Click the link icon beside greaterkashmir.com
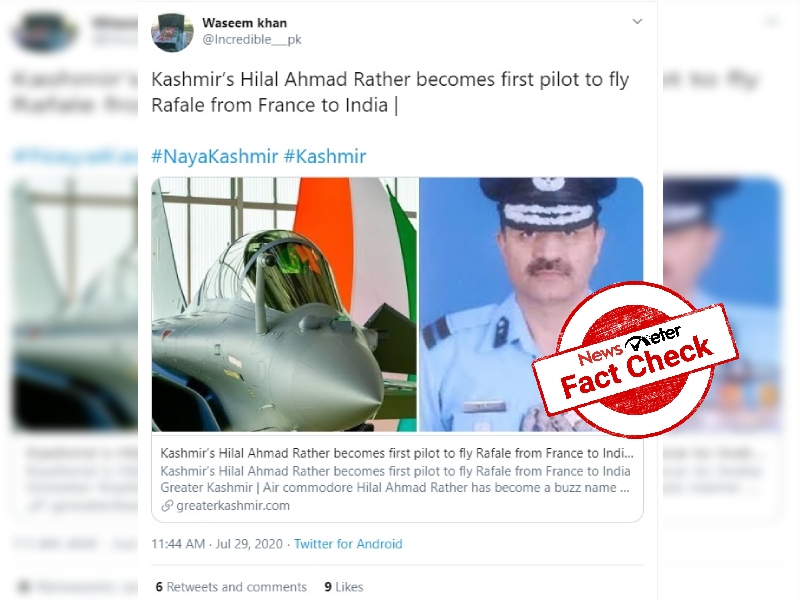This screenshot has height=600, width=800. pos(167,506)
